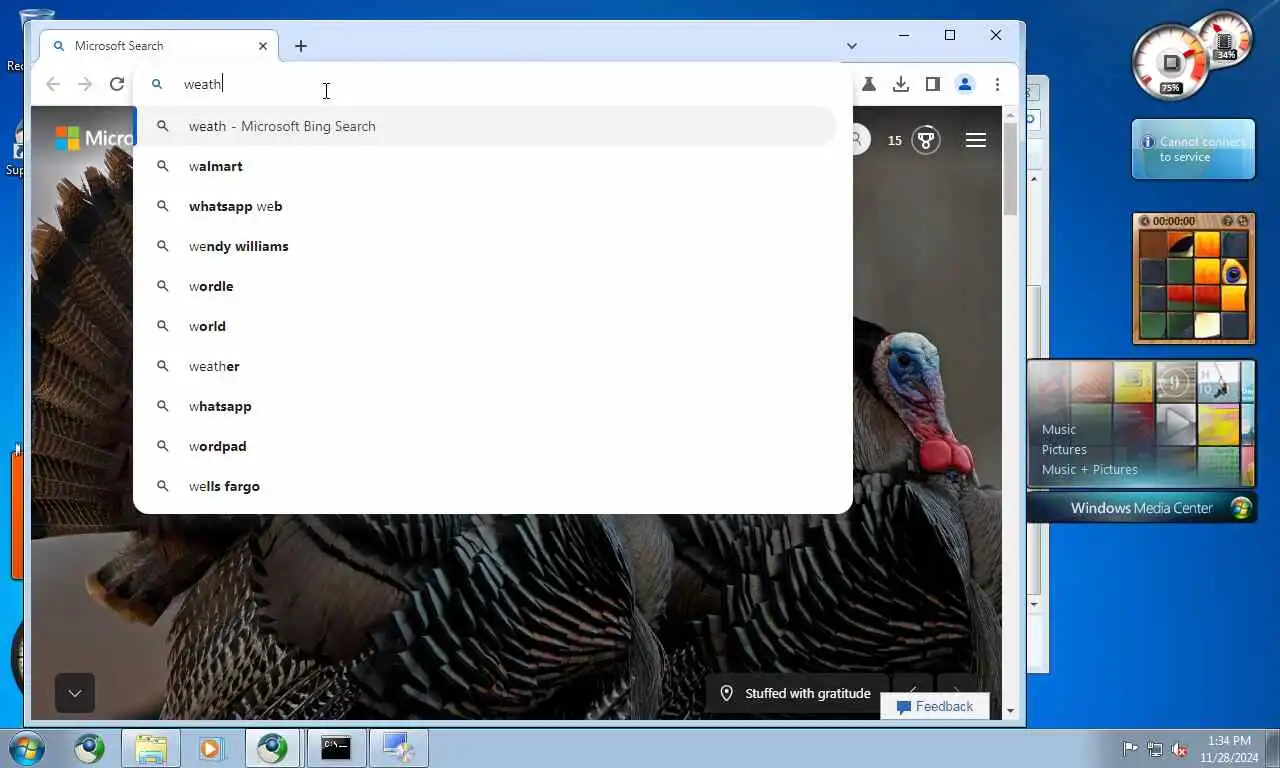
Task: Expand the tab search dropdown arrow
Action: [852, 46]
